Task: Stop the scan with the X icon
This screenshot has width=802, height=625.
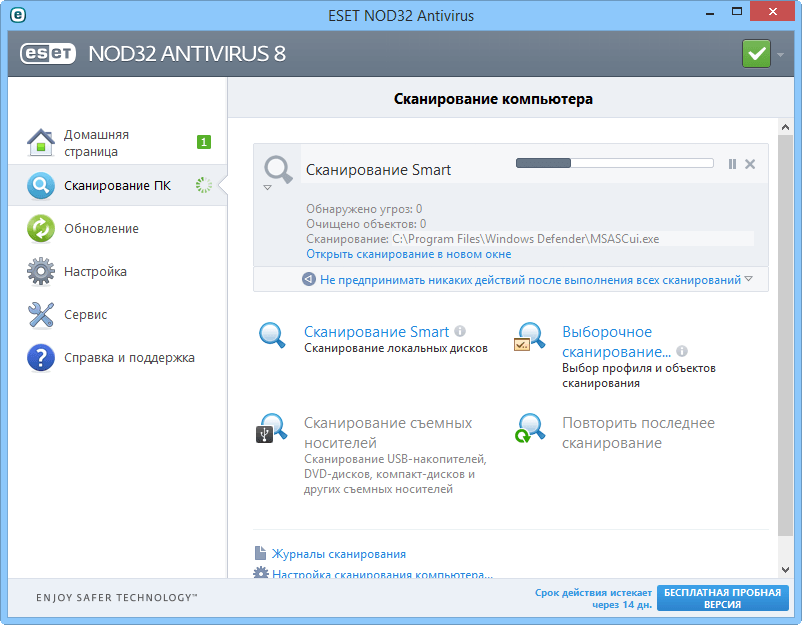Action: click(x=750, y=163)
